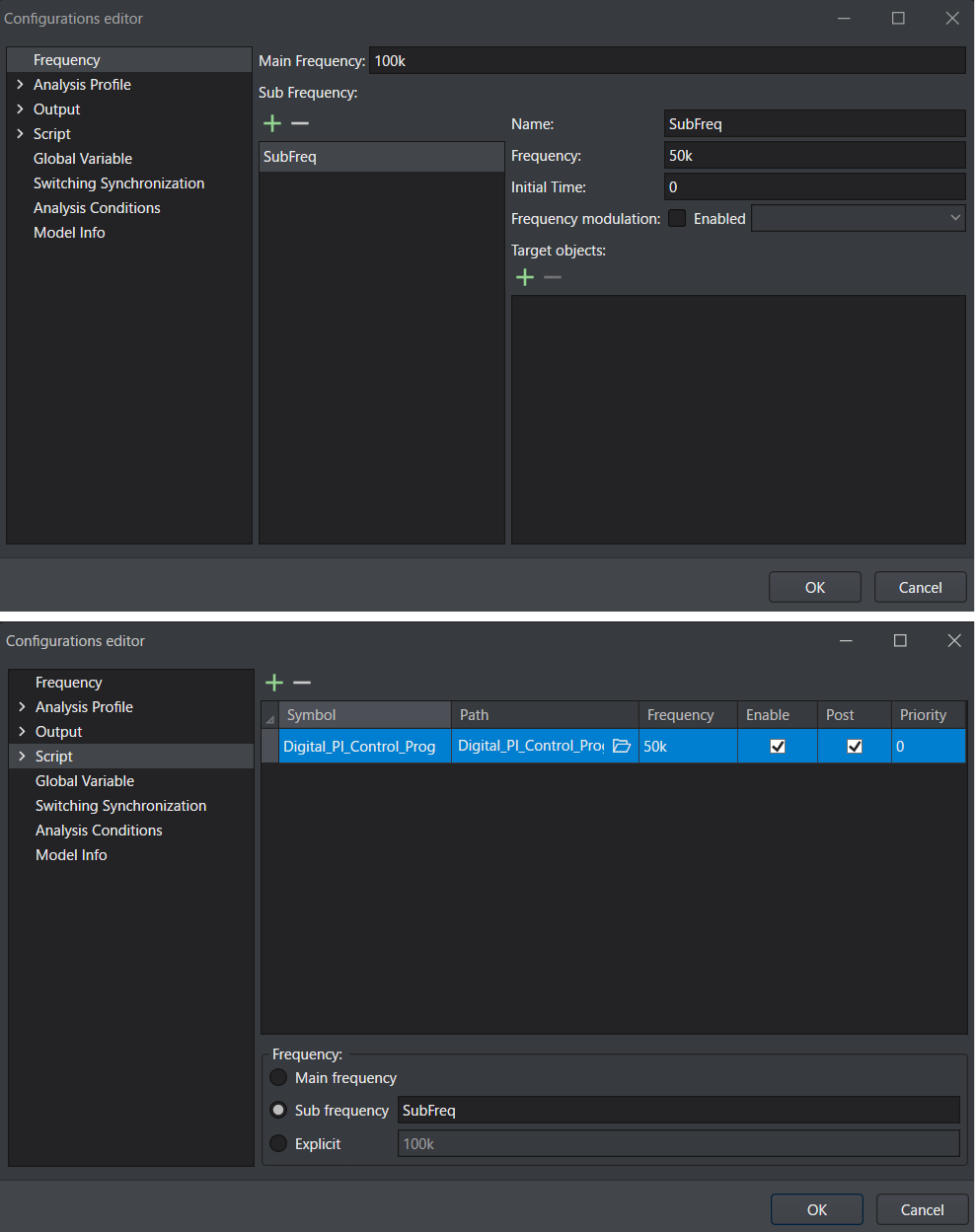
Task: Expand Analysis Profile in lower window
Action: (22, 707)
